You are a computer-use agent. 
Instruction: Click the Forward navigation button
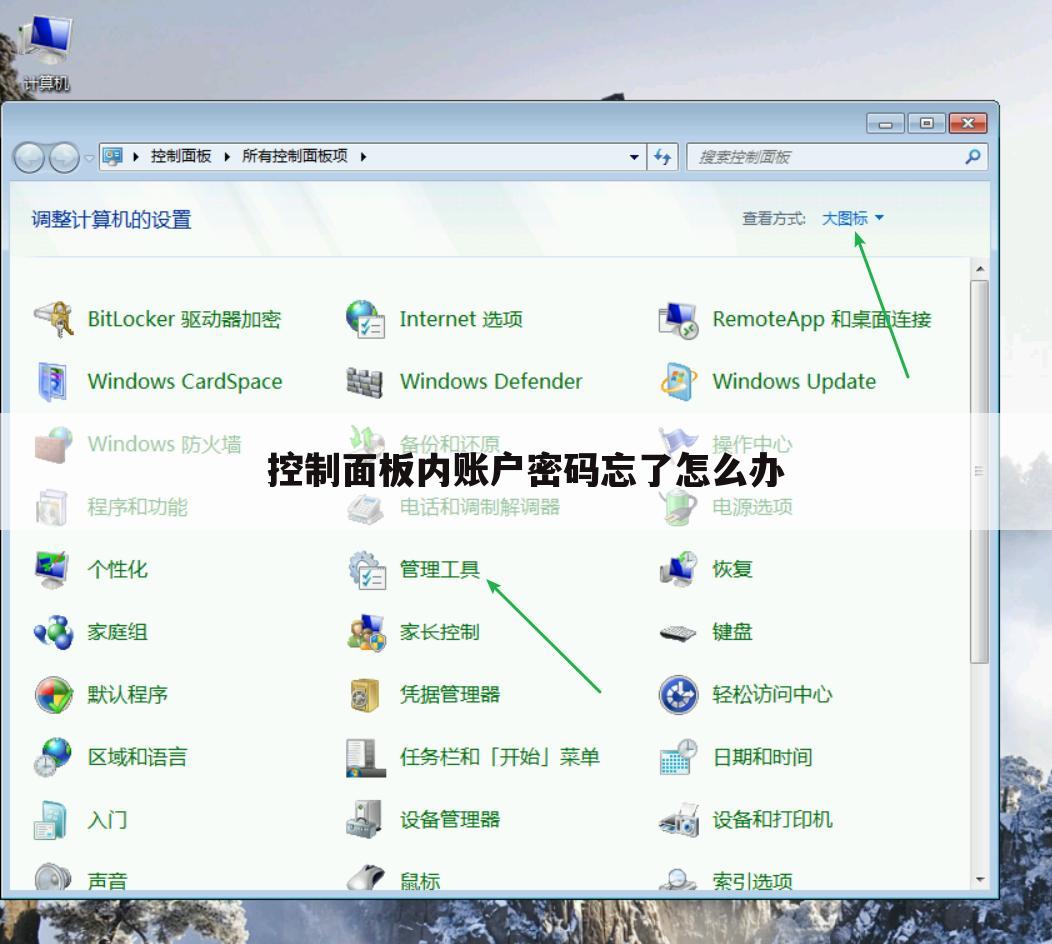click(64, 158)
